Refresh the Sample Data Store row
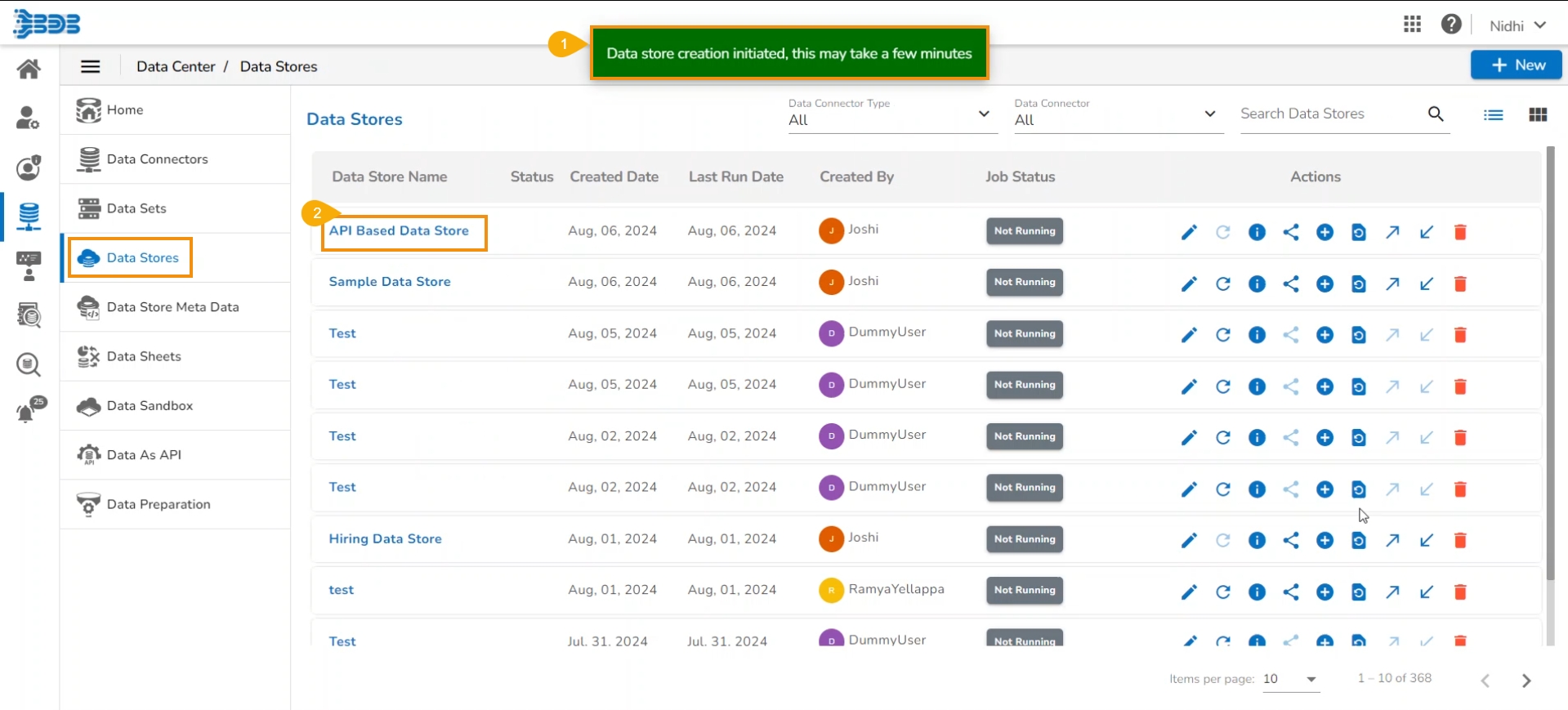 coord(1222,284)
